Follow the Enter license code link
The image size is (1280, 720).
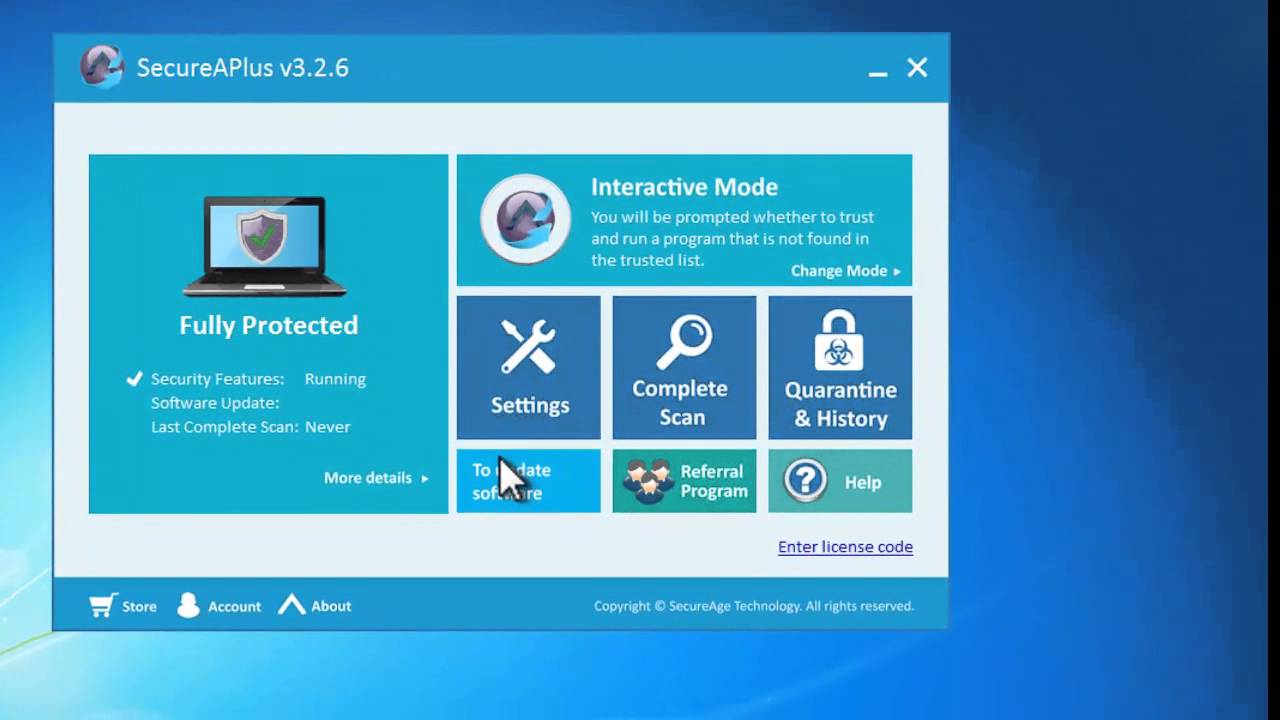(845, 547)
